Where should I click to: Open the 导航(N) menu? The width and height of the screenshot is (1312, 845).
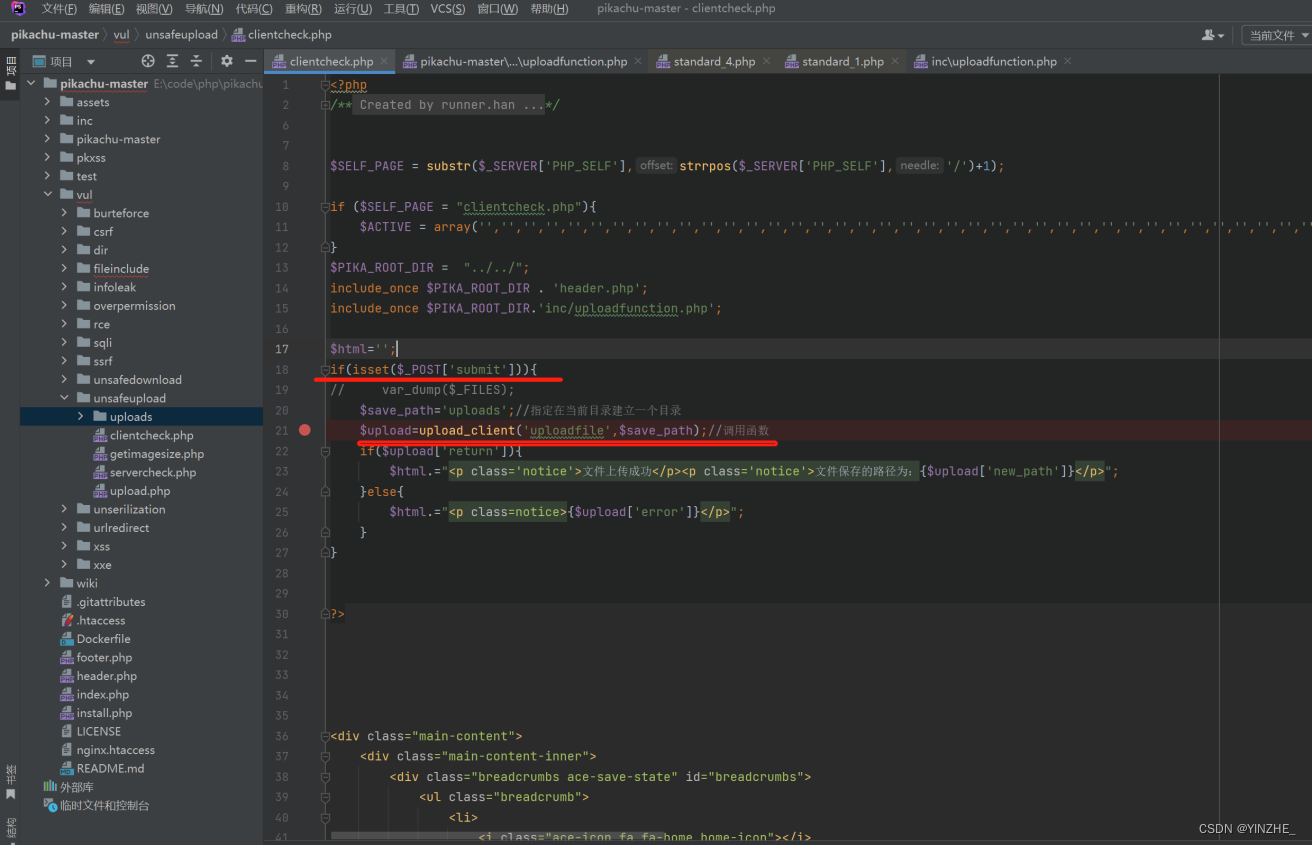click(204, 9)
